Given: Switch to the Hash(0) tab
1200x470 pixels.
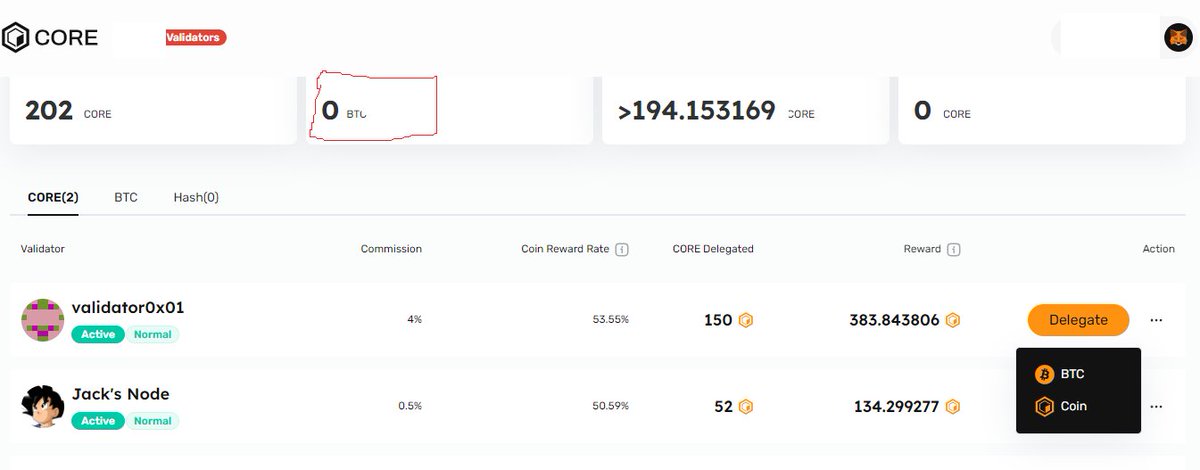Looking at the screenshot, I should pyautogui.click(x=196, y=197).
